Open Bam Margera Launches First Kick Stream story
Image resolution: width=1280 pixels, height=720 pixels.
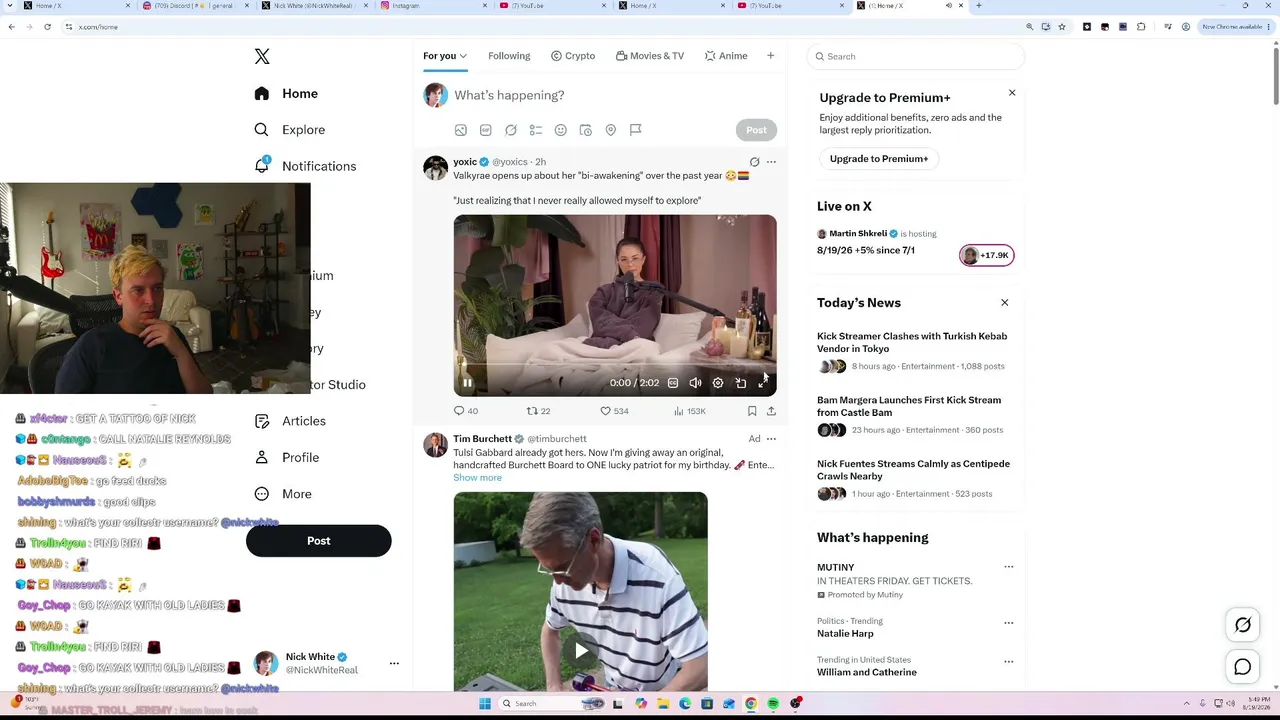pos(909,406)
